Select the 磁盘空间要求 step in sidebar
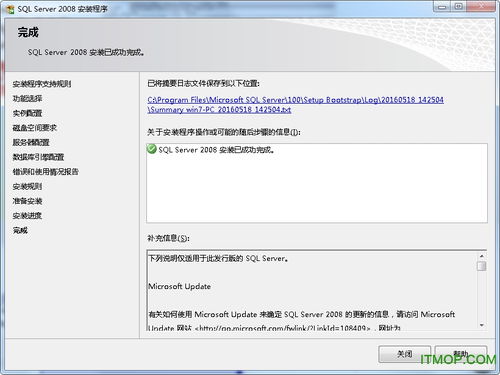This screenshot has width=500, height=375. click(x=35, y=128)
